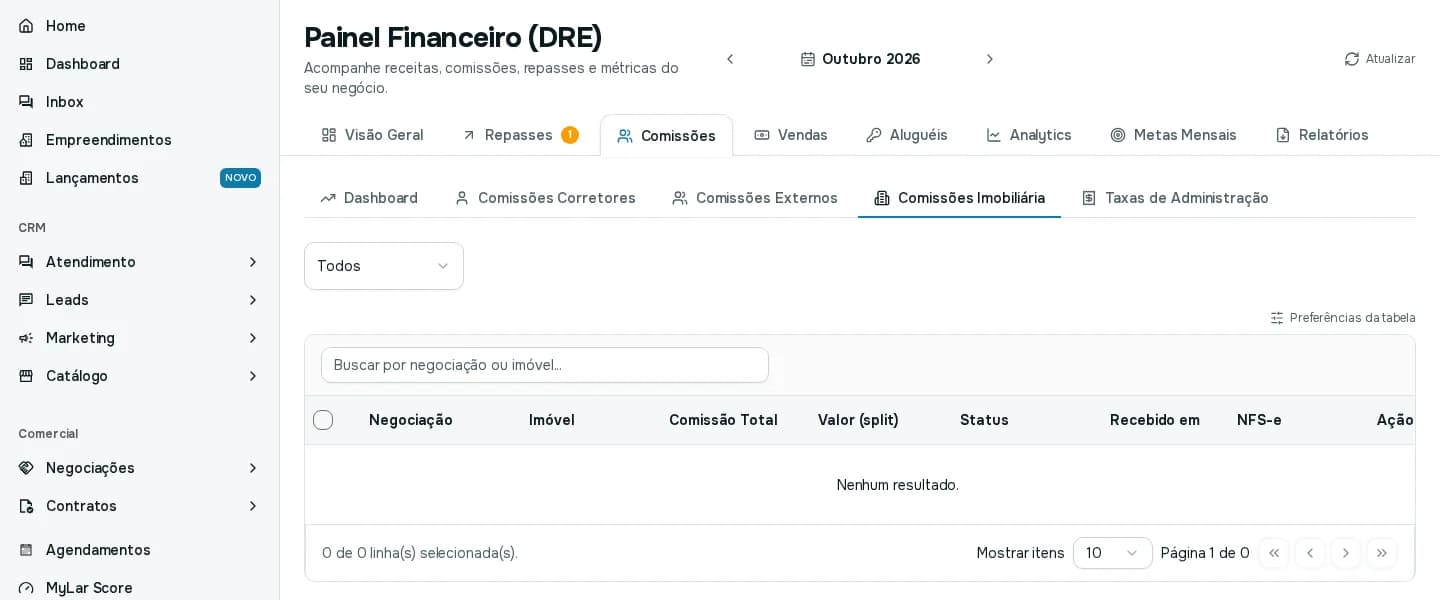Sort by Status column header
The image size is (1440, 600).
(x=984, y=420)
